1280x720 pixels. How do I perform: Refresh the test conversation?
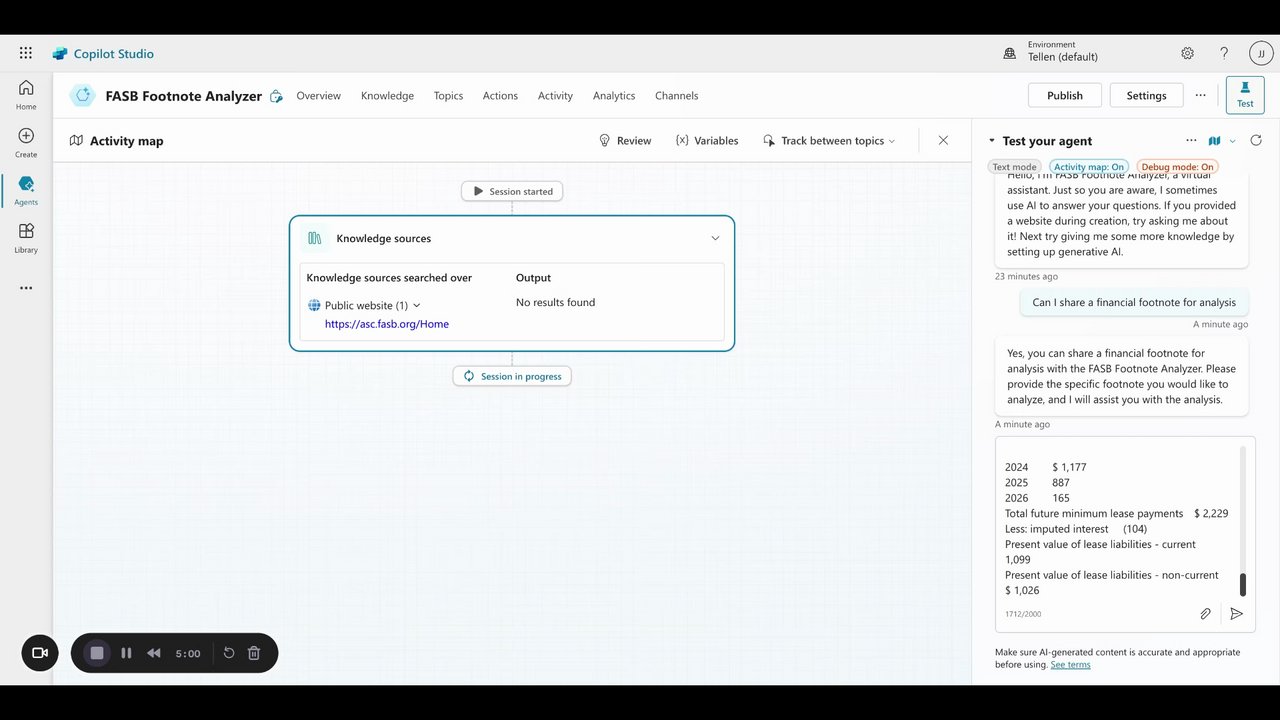[x=1256, y=141]
